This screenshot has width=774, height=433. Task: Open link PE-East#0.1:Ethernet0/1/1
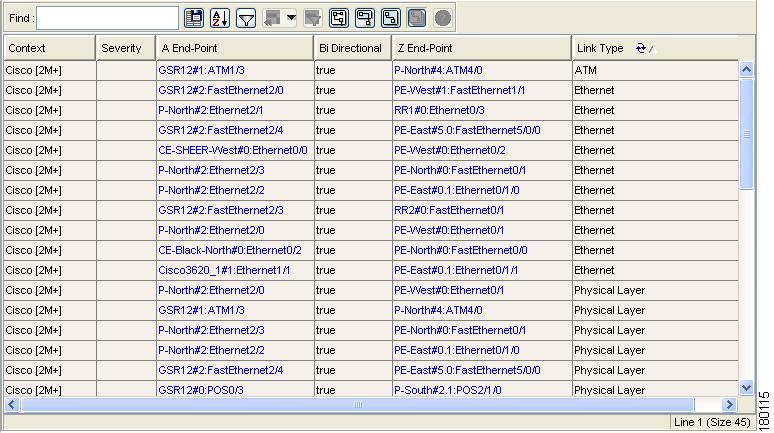point(456,270)
